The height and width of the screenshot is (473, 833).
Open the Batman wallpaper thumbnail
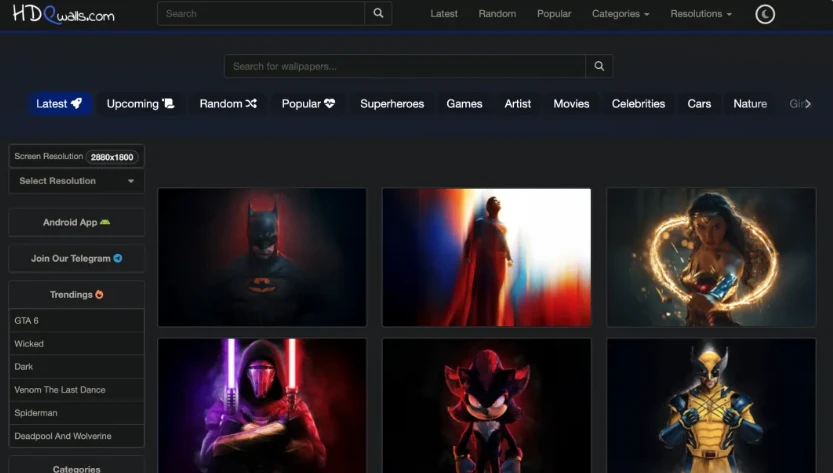coord(262,257)
